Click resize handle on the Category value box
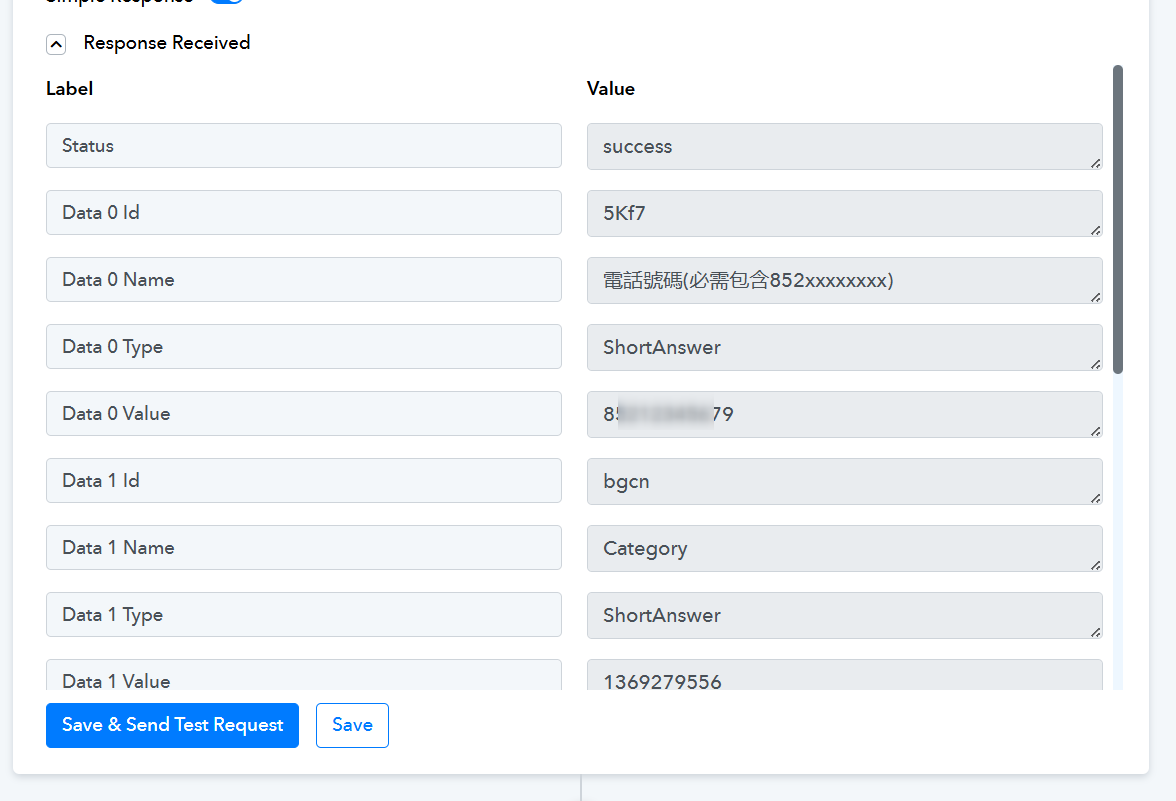The height and width of the screenshot is (801, 1176). pos(1095,564)
